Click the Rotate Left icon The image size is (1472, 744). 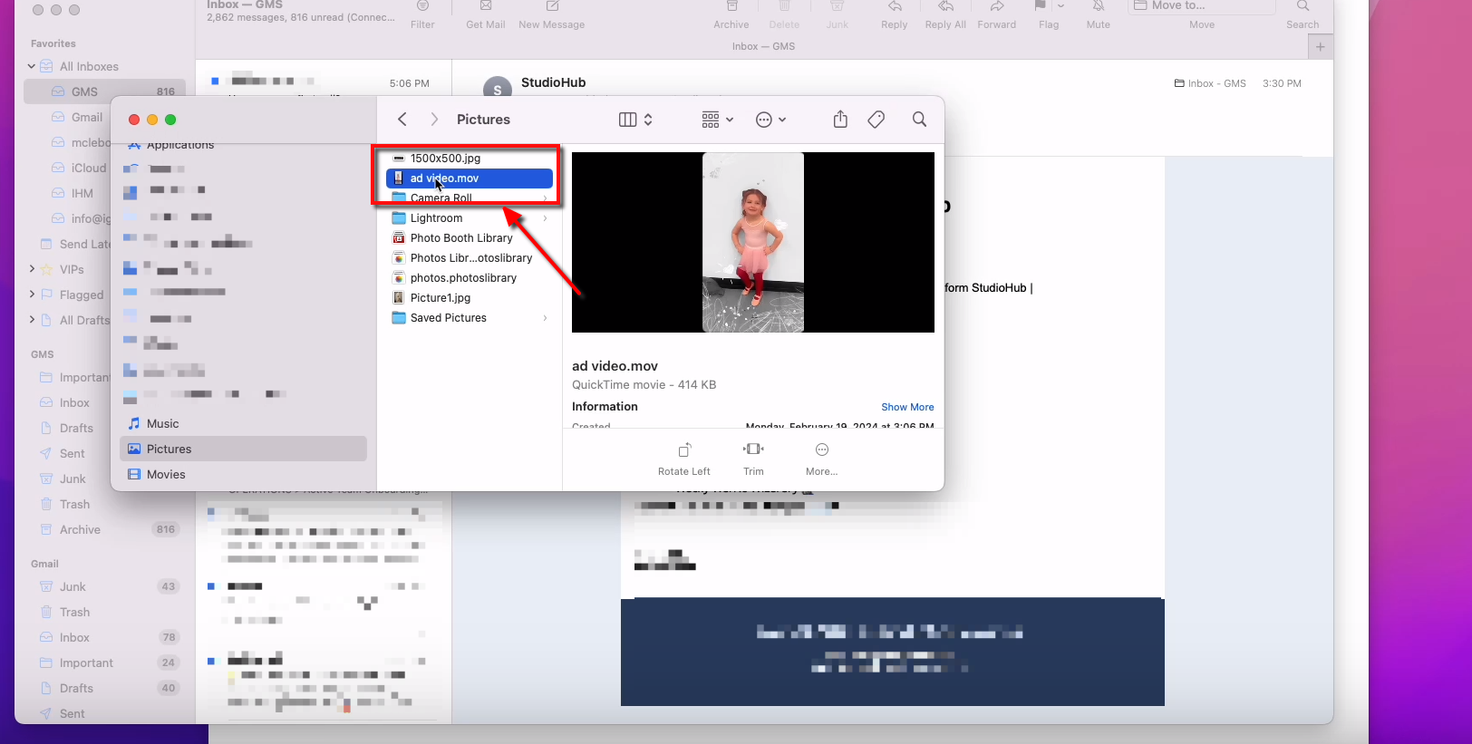(x=684, y=450)
